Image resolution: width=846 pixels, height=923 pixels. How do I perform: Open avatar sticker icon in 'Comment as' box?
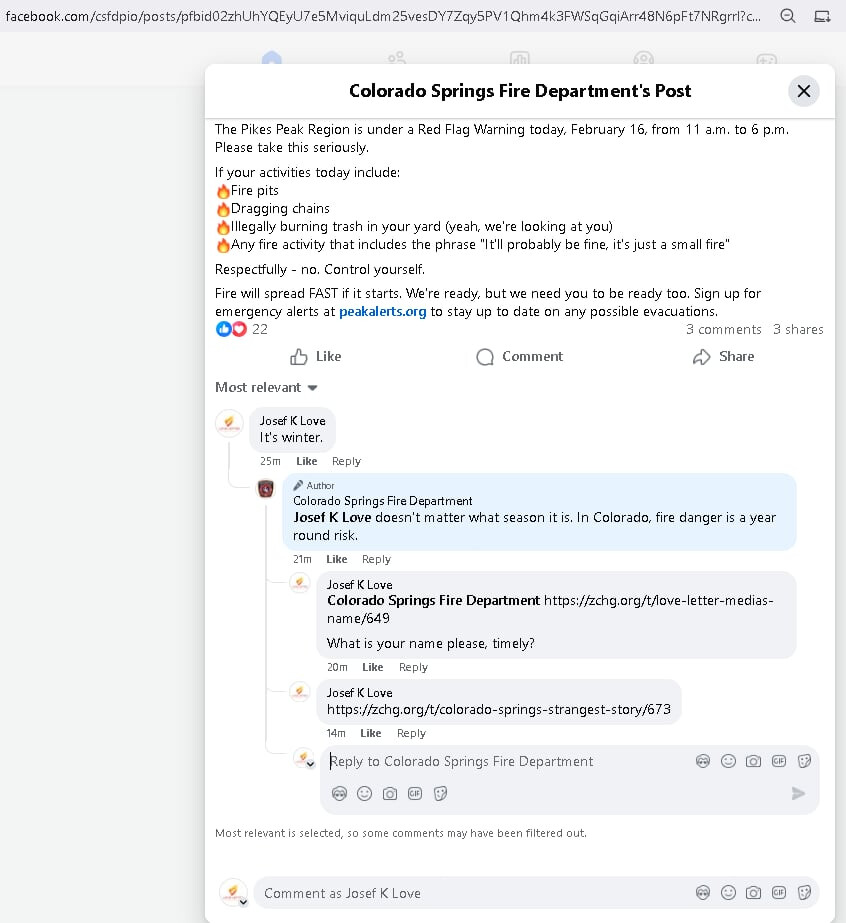[x=703, y=893]
